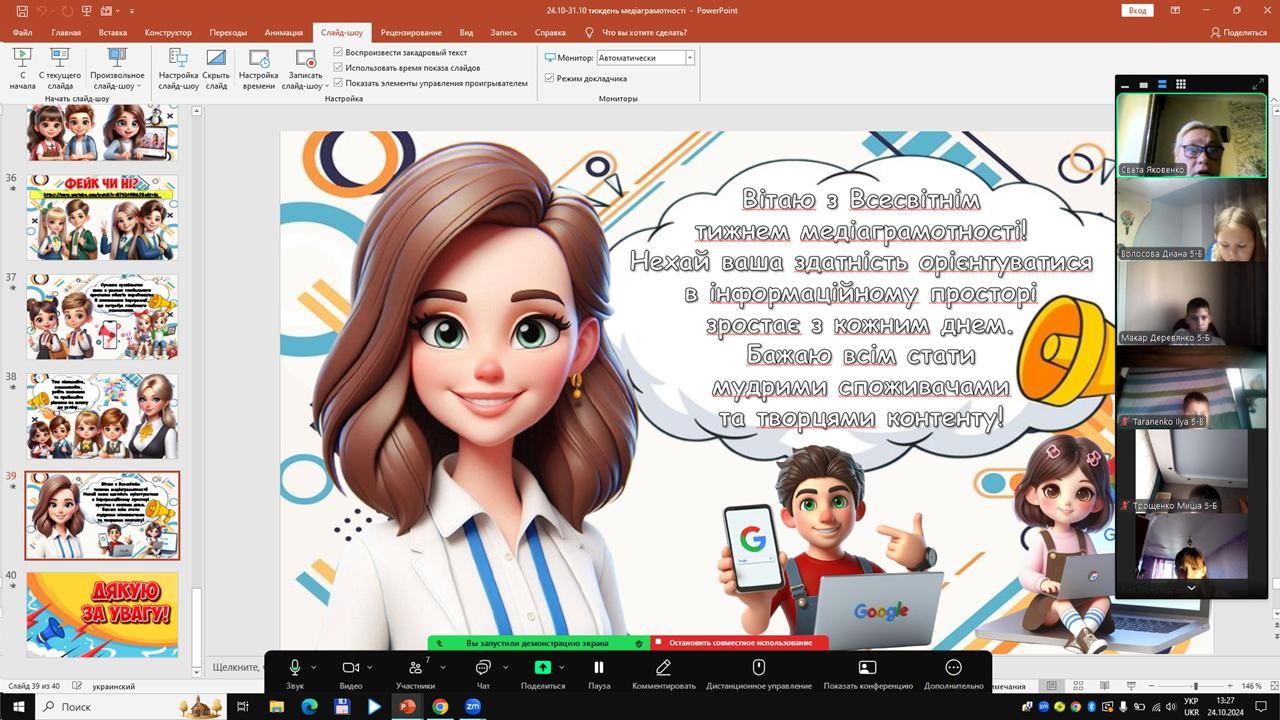Toggle Показать элементы управления проигрывателем checkbox
The height and width of the screenshot is (720, 1280).
point(338,83)
